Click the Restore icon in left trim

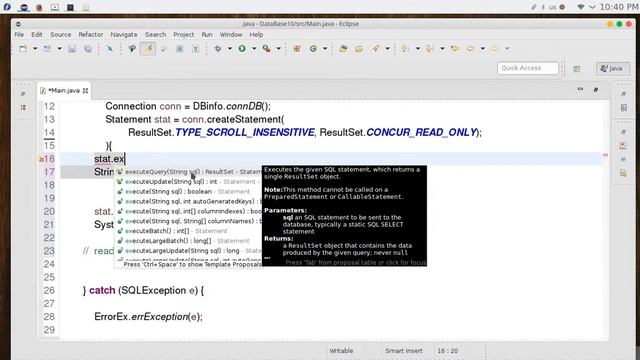(x=23, y=94)
